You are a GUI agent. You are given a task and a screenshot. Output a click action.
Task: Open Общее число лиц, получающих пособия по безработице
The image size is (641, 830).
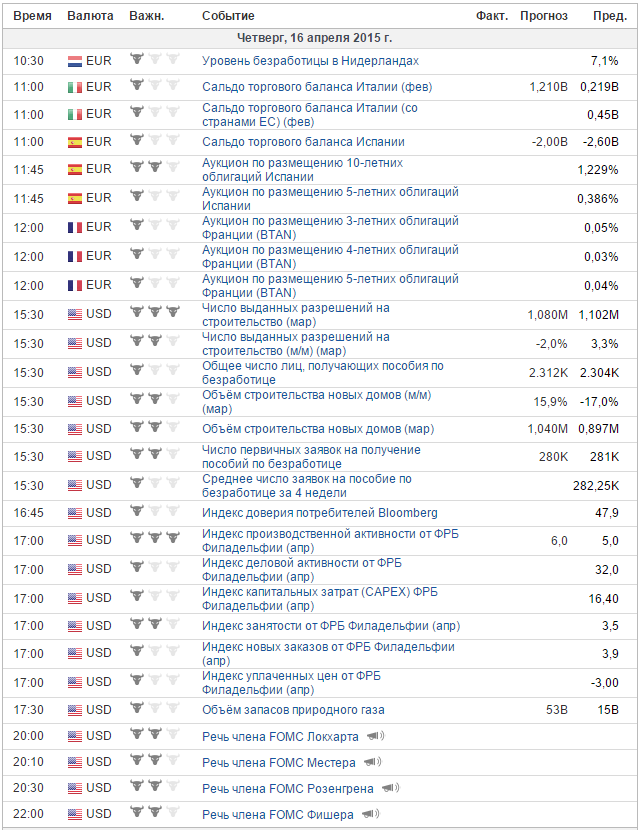323,373
